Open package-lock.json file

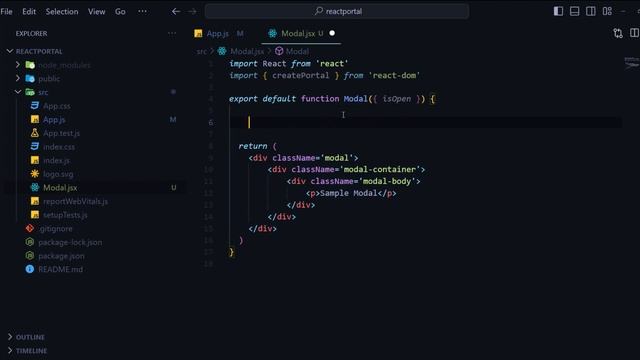pos(70,242)
